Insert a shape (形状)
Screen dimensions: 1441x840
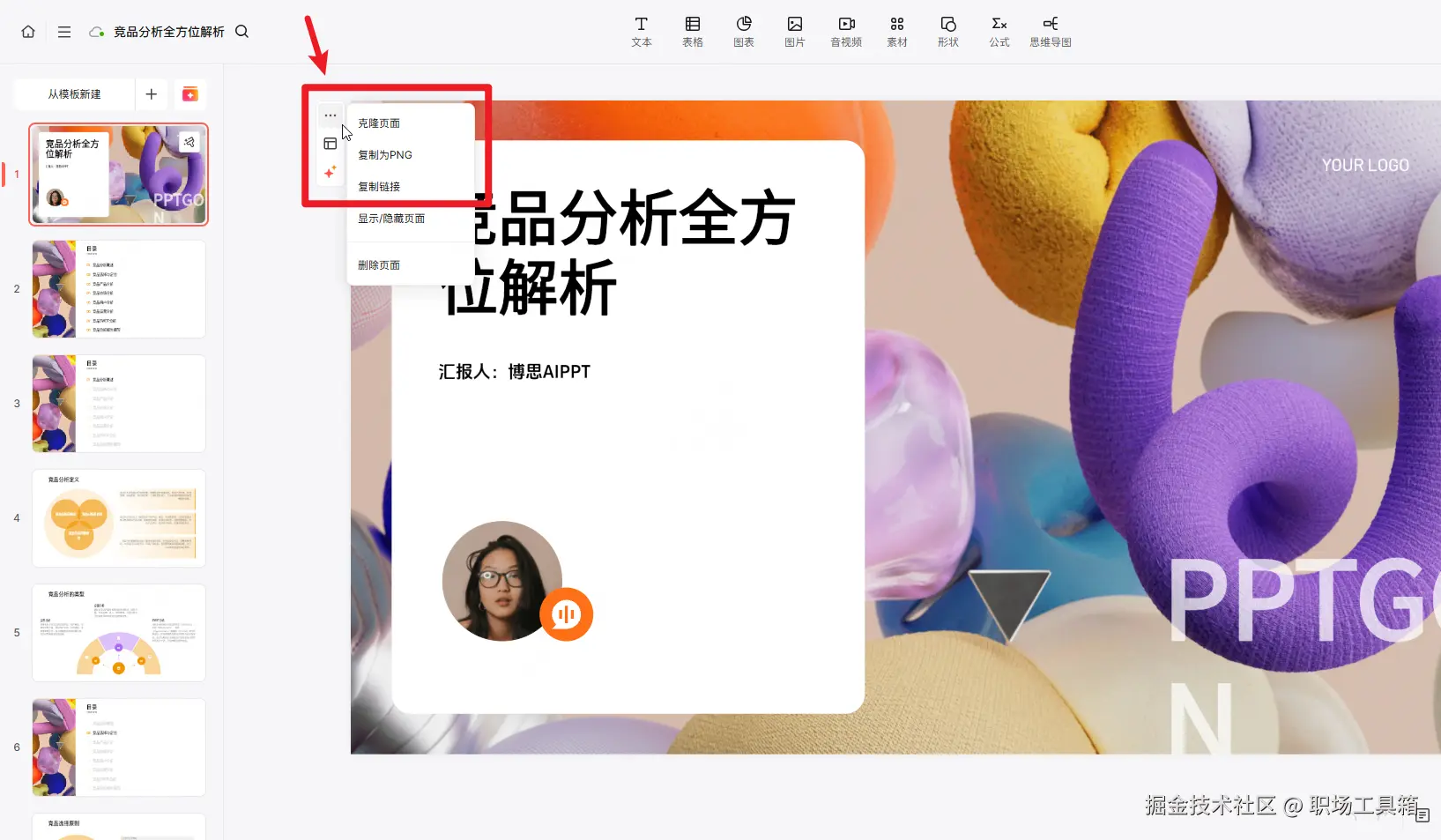948,32
